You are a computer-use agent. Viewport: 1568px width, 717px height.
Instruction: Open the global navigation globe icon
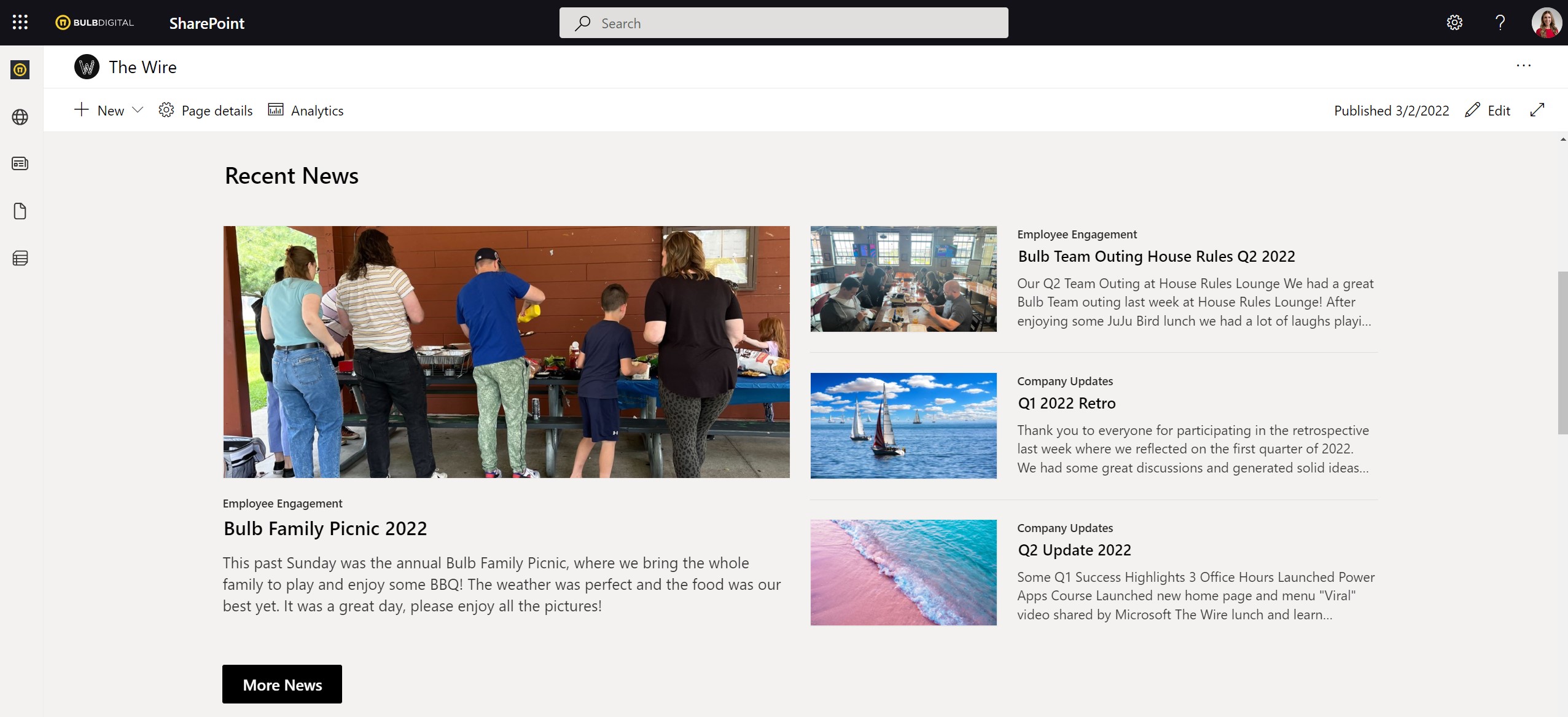[20, 117]
